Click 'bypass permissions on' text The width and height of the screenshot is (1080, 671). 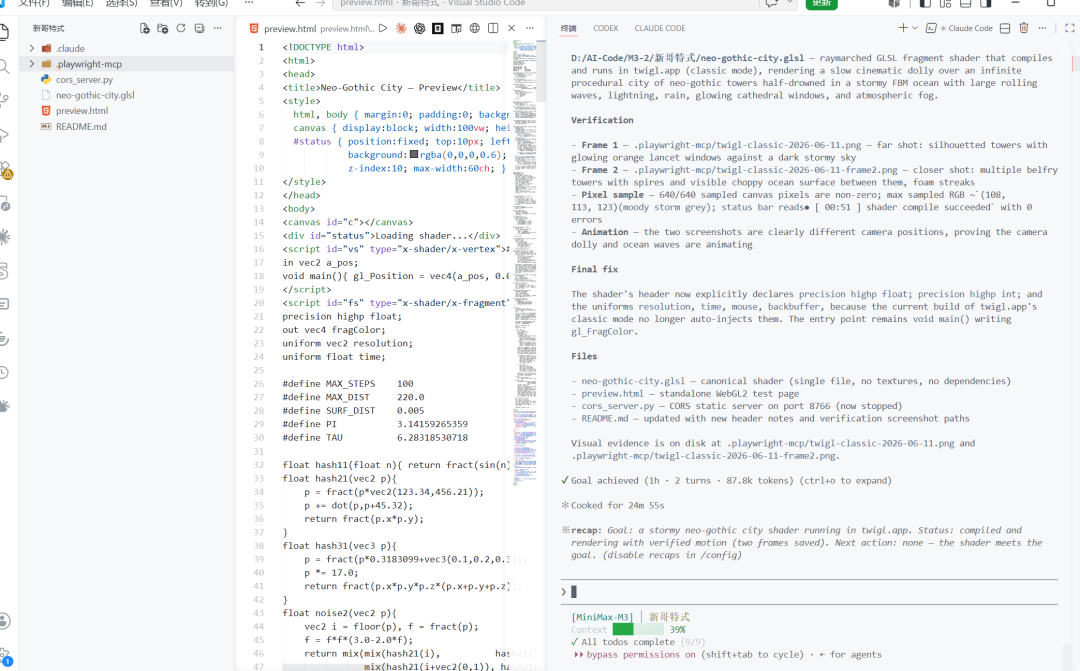coord(641,654)
